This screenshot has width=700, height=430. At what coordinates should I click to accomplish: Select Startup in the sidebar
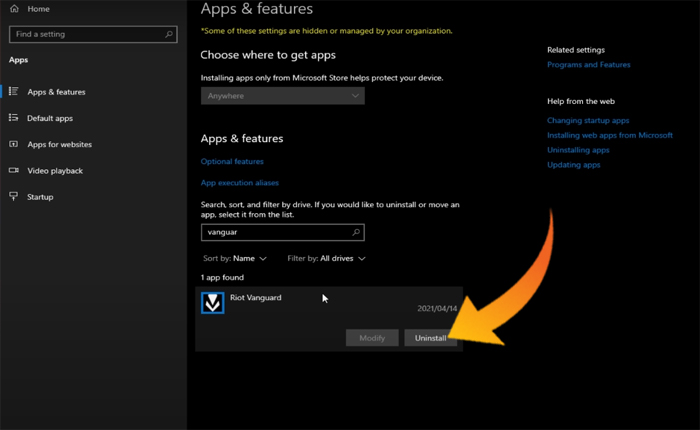point(40,197)
